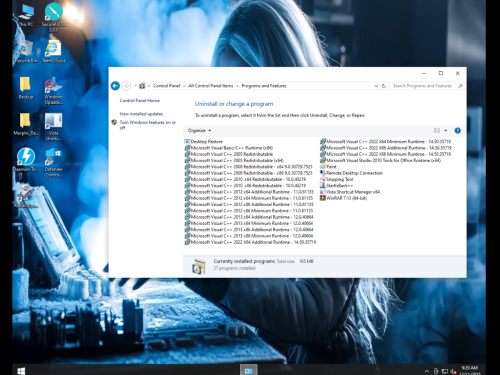The height and width of the screenshot is (375, 500).
Task: Select Visual C++ 2013 x86 Minimum Runtime
Action: click(x=249, y=236)
